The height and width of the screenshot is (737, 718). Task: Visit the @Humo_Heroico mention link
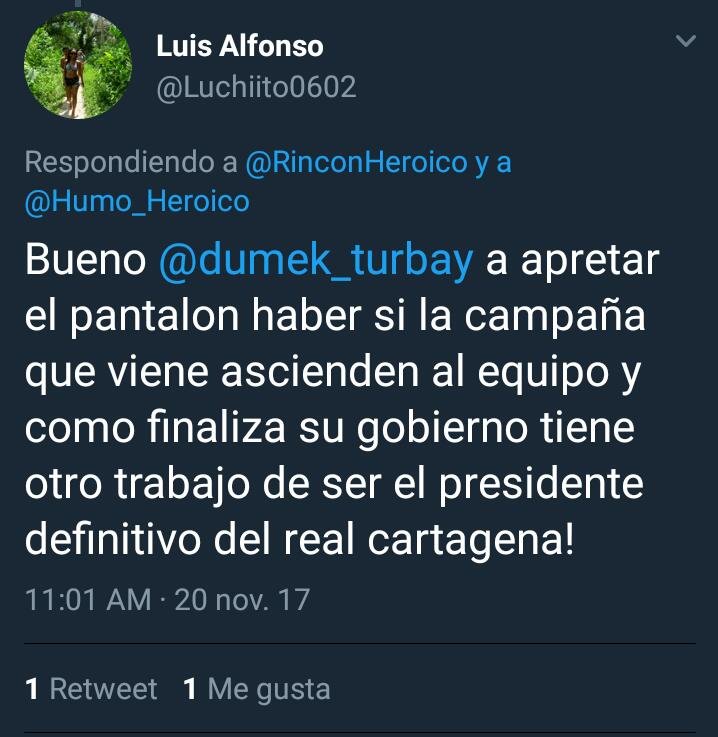(x=137, y=202)
